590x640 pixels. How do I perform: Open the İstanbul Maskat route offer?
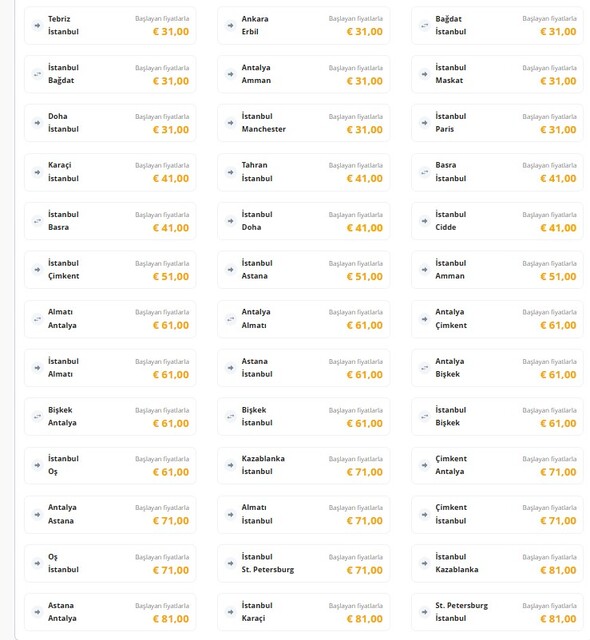click(x=497, y=74)
